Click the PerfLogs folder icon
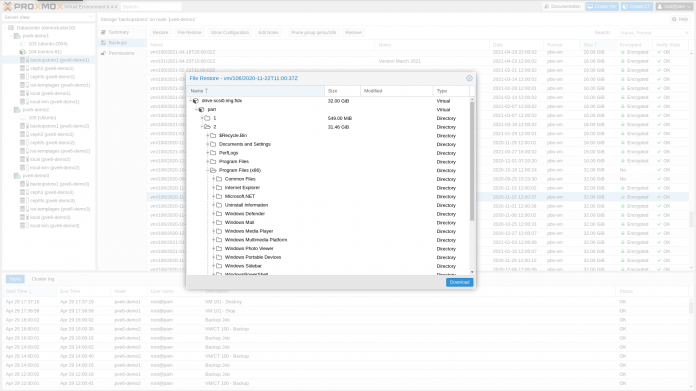The height and width of the screenshot is (391, 696). pos(213,153)
